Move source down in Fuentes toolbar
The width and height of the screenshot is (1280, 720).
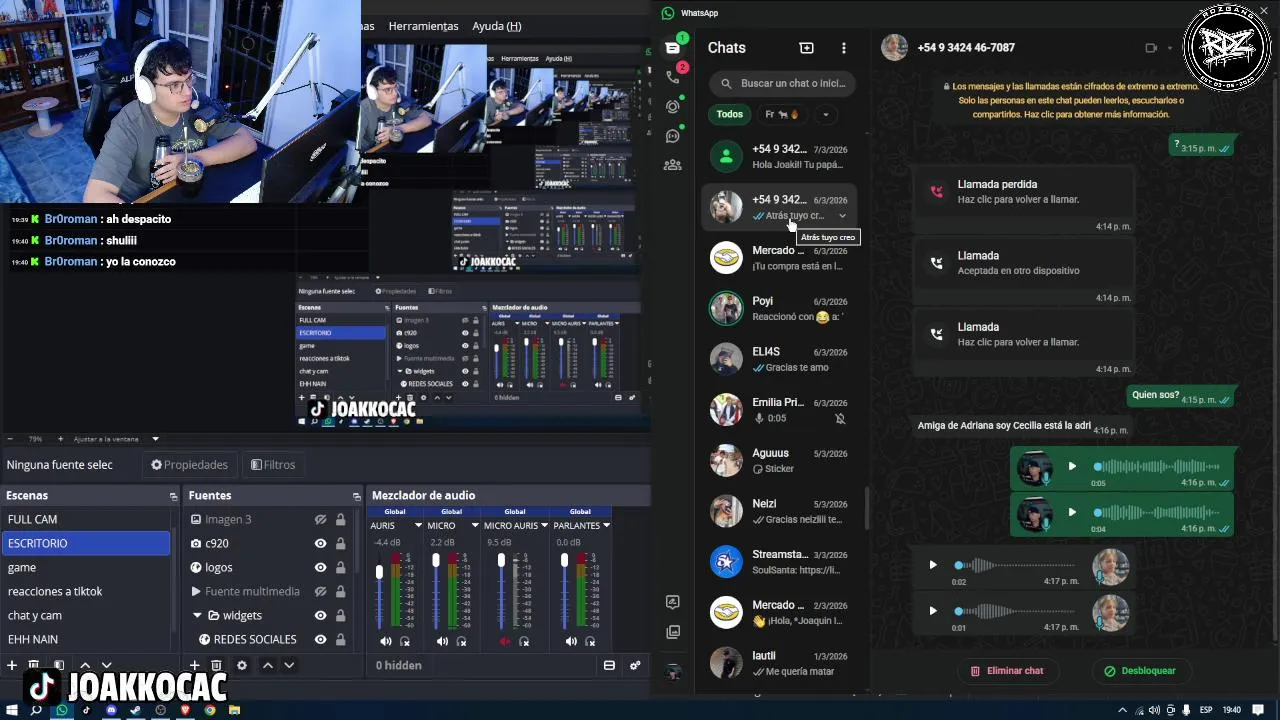pyautogui.click(x=289, y=665)
